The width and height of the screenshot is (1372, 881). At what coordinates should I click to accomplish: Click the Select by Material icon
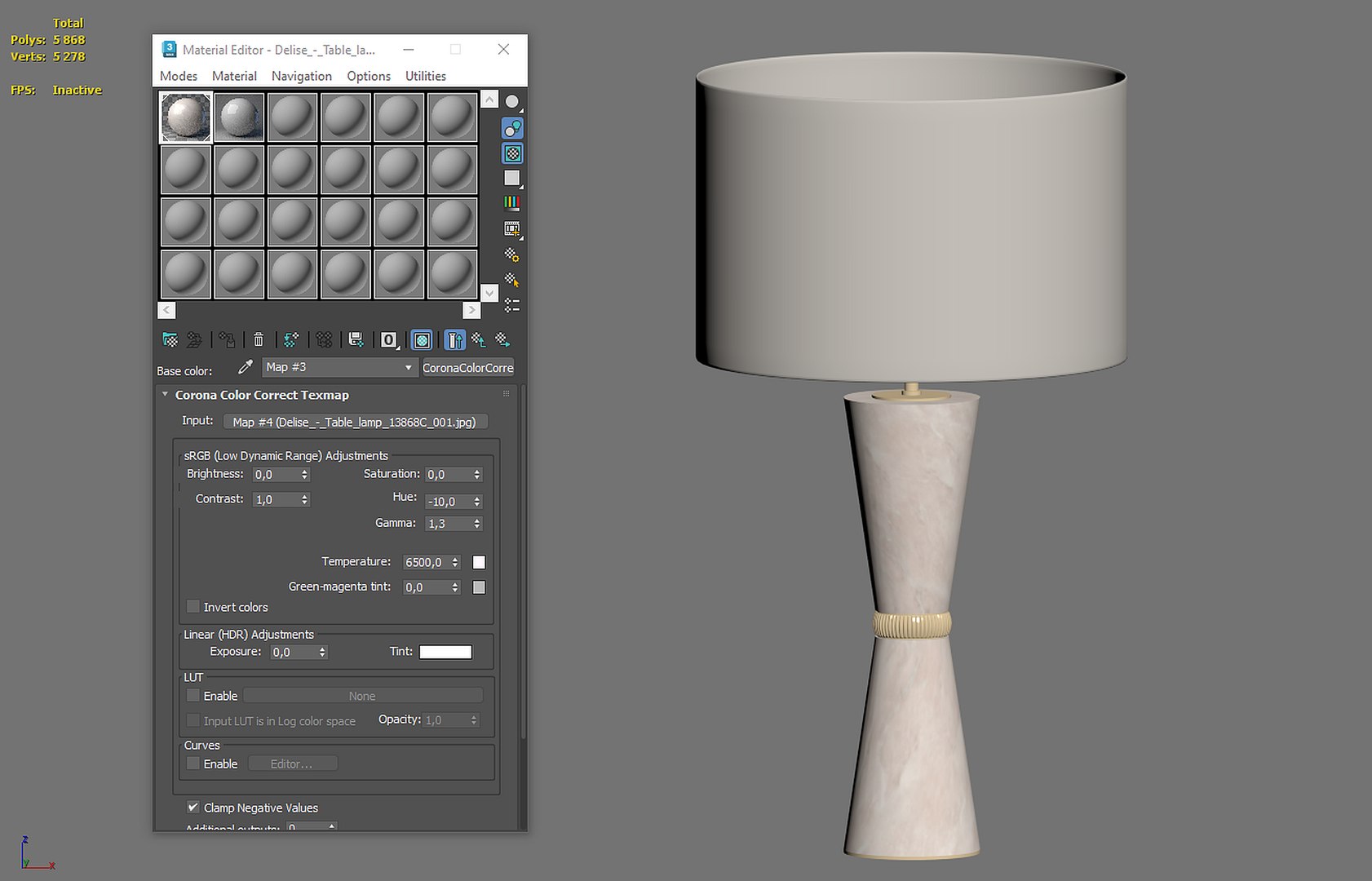512,281
